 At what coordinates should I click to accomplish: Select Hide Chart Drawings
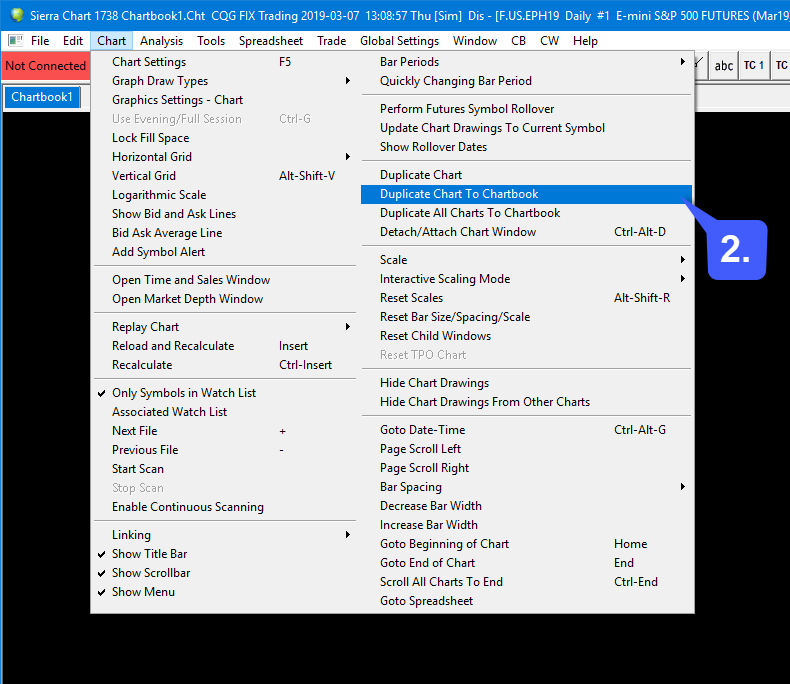coord(526,383)
